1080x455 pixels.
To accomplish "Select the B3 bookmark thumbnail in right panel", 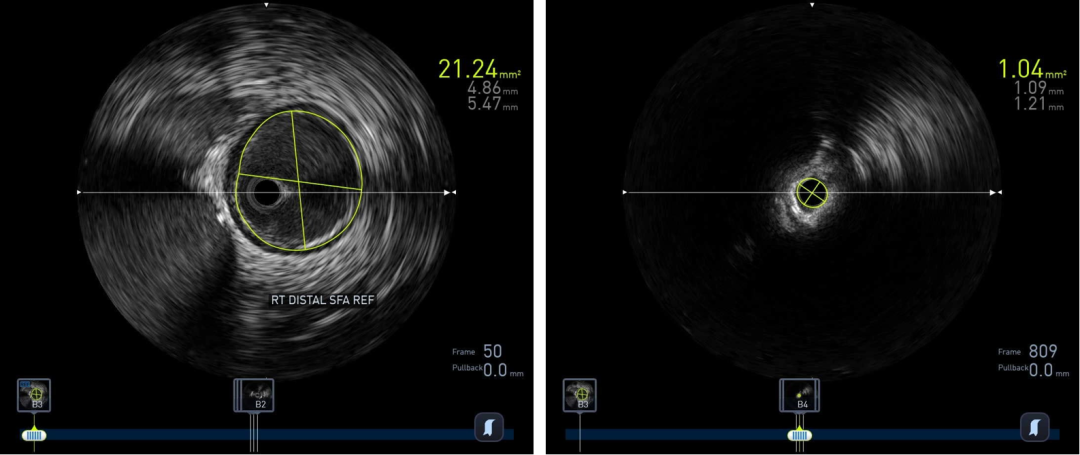I will (582, 395).
